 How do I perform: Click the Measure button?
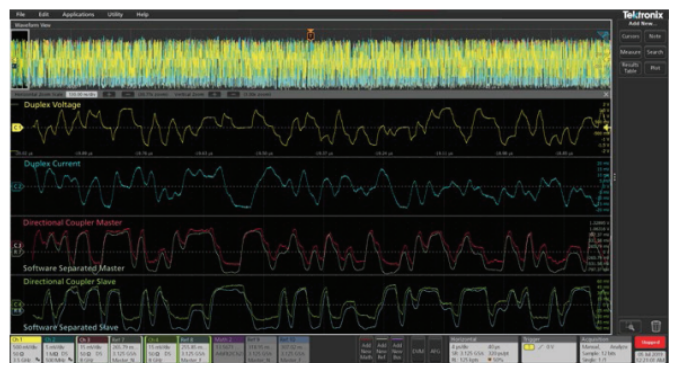pyautogui.click(x=630, y=52)
